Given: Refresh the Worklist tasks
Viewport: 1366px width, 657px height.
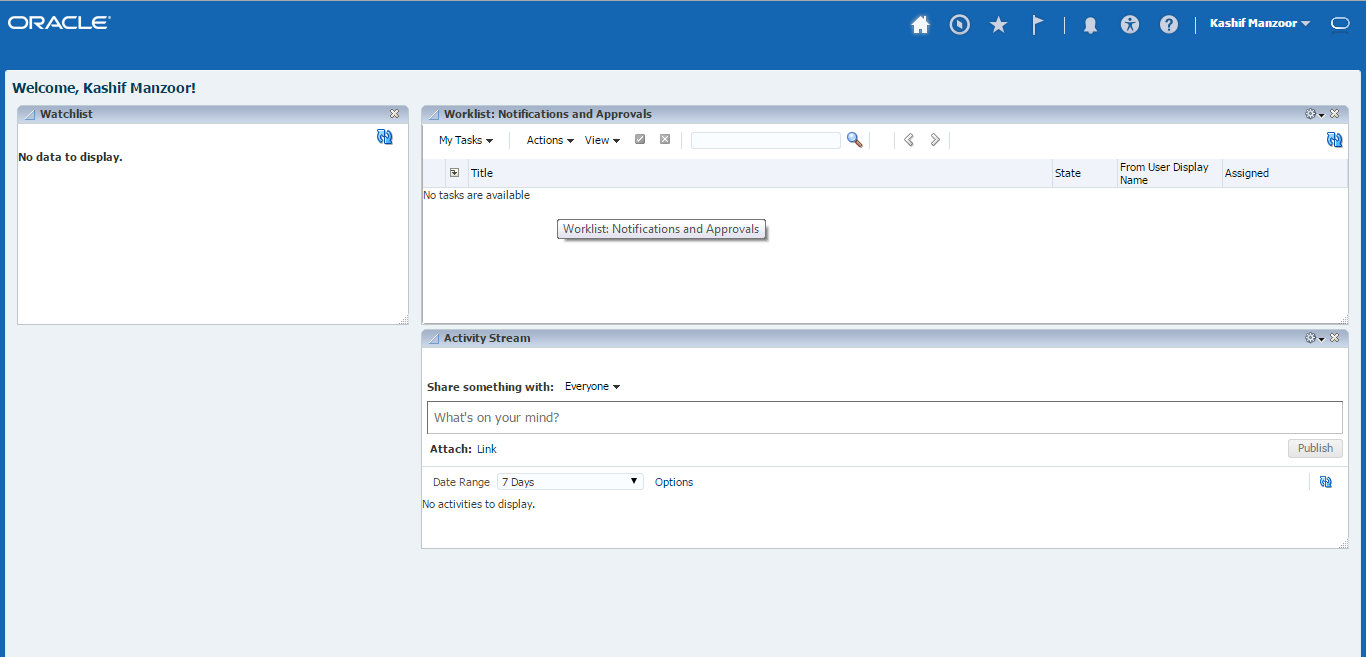Looking at the screenshot, I should (1334, 140).
